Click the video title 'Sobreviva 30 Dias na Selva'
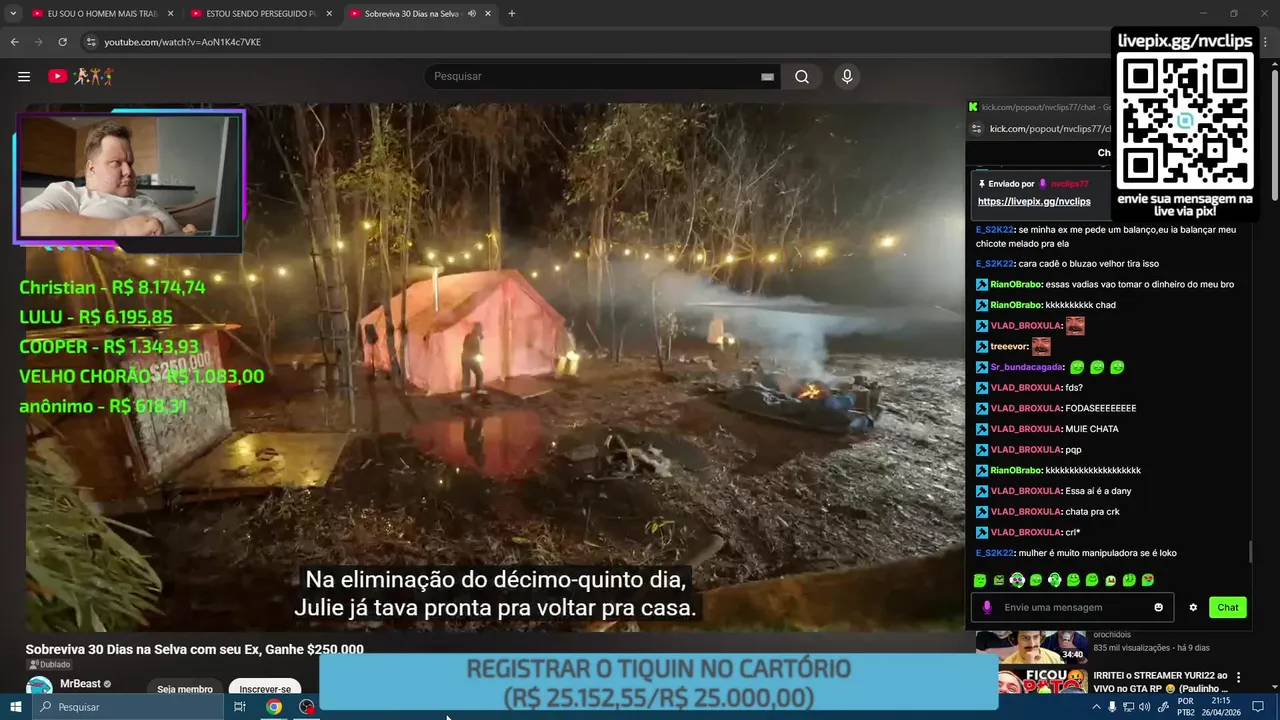The width and height of the screenshot is (1280, 720). pos(195,649)
